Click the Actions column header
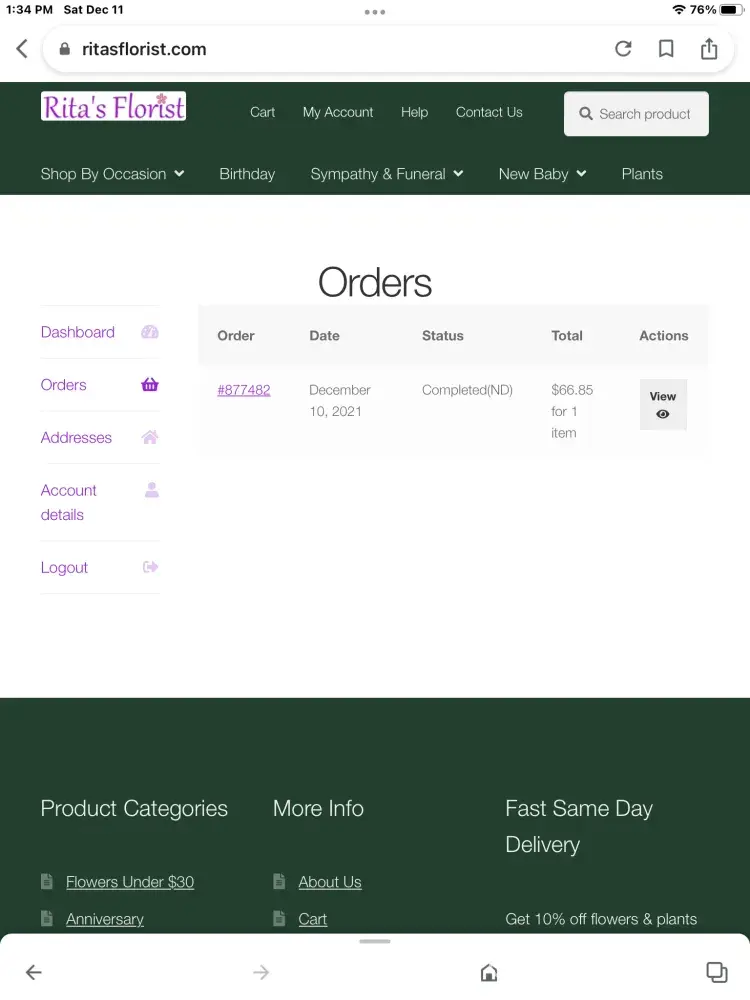The width and height of the screenshot is (750, 1000). (664, 335)
